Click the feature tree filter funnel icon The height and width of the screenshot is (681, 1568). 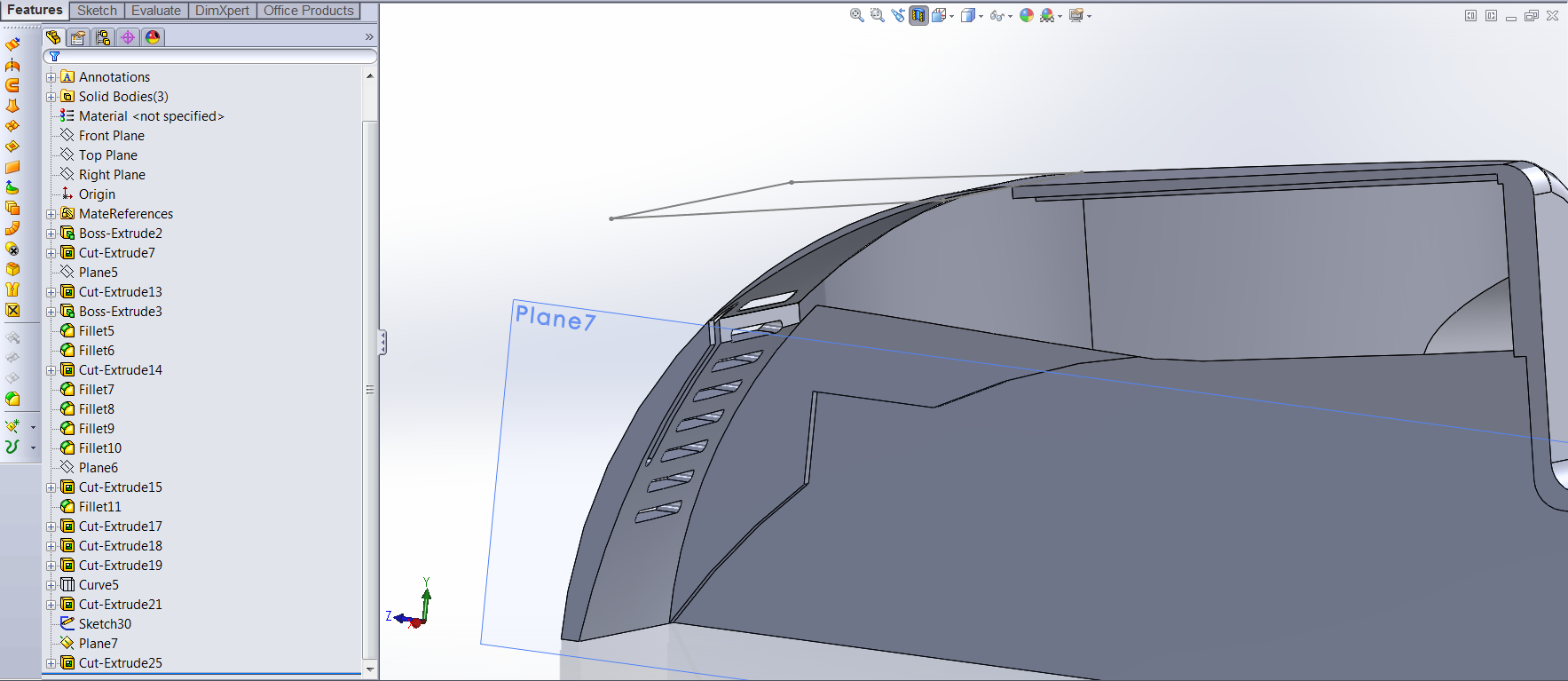pyautogui.click(x=54, y=56)
